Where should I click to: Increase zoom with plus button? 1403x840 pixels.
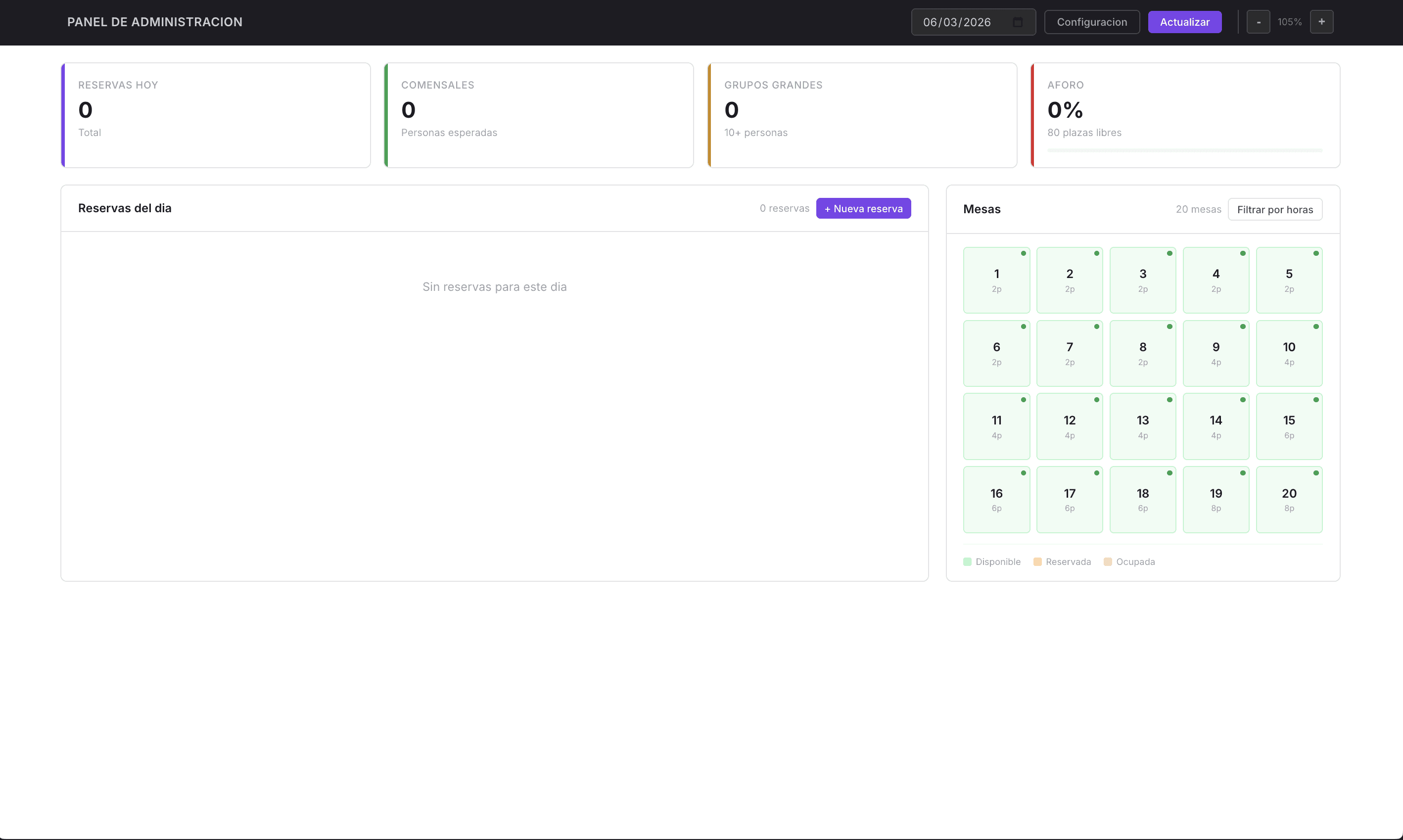click(1321, 22)
